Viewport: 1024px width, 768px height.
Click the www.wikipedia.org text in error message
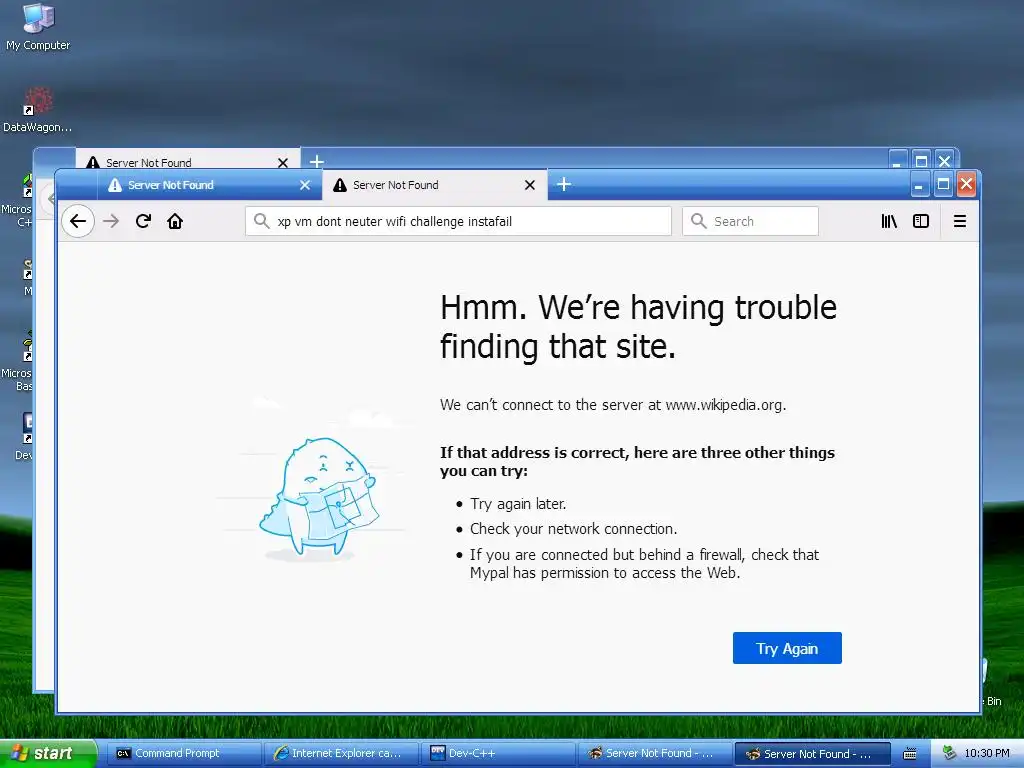(724, 405)
